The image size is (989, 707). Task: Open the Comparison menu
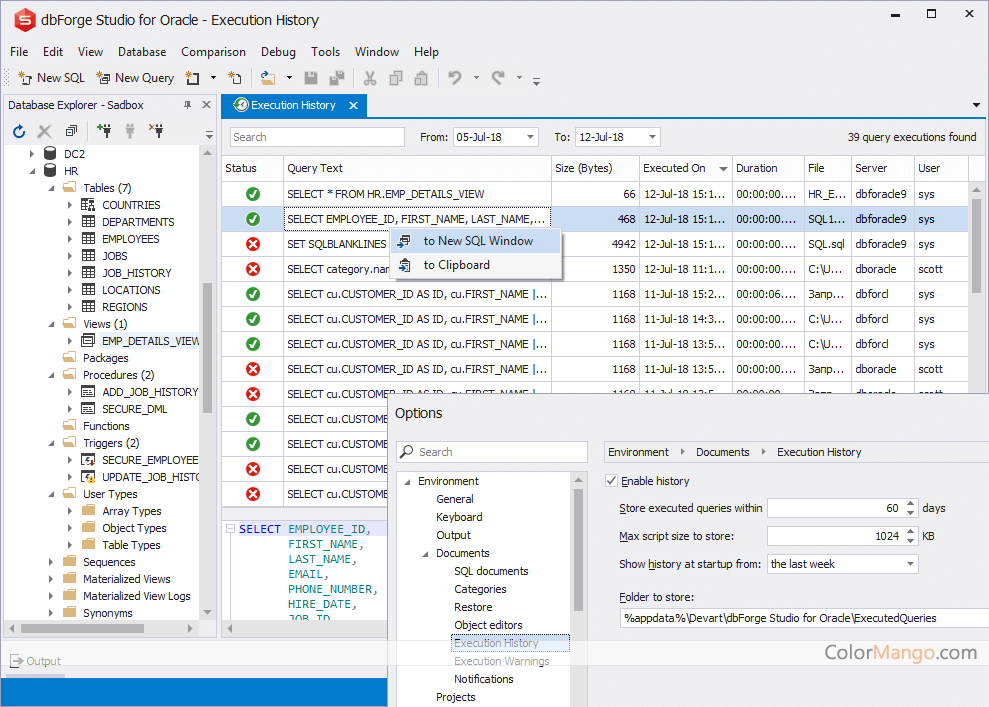(x=213, y=52)
